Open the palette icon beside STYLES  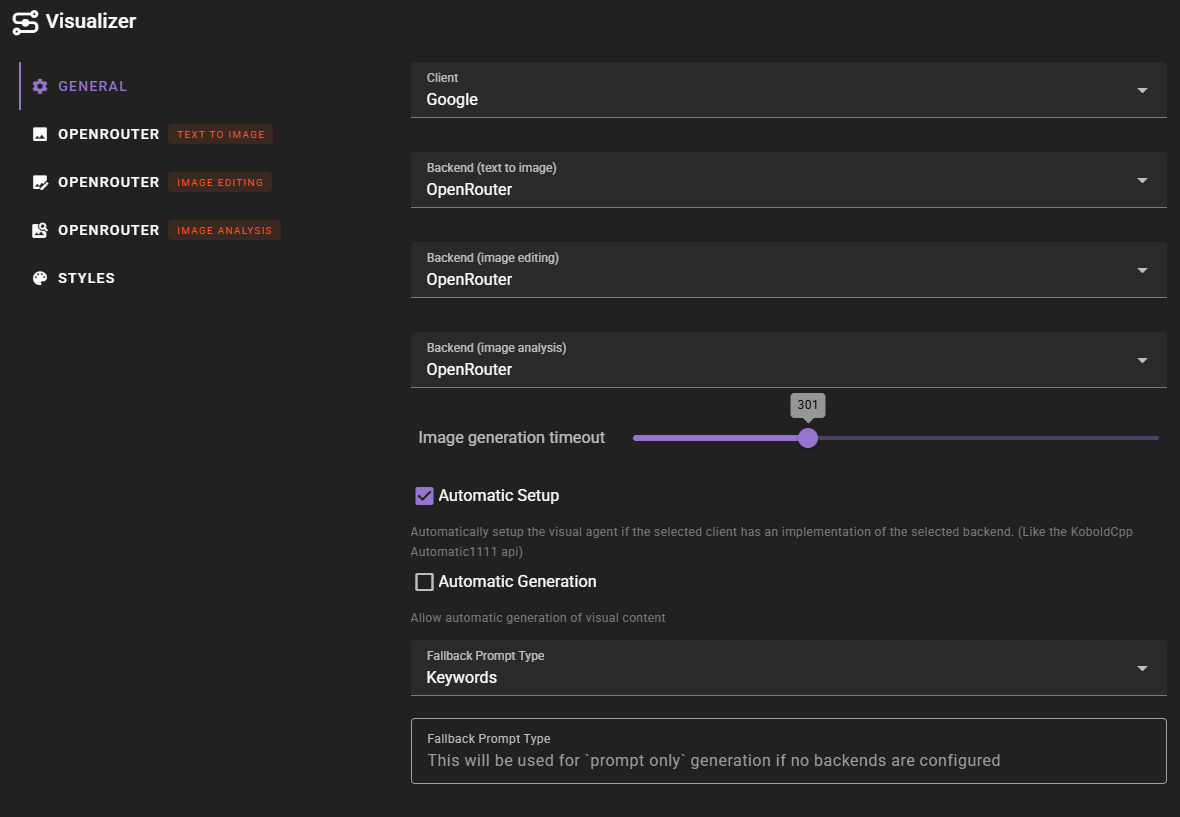[39, 277]
